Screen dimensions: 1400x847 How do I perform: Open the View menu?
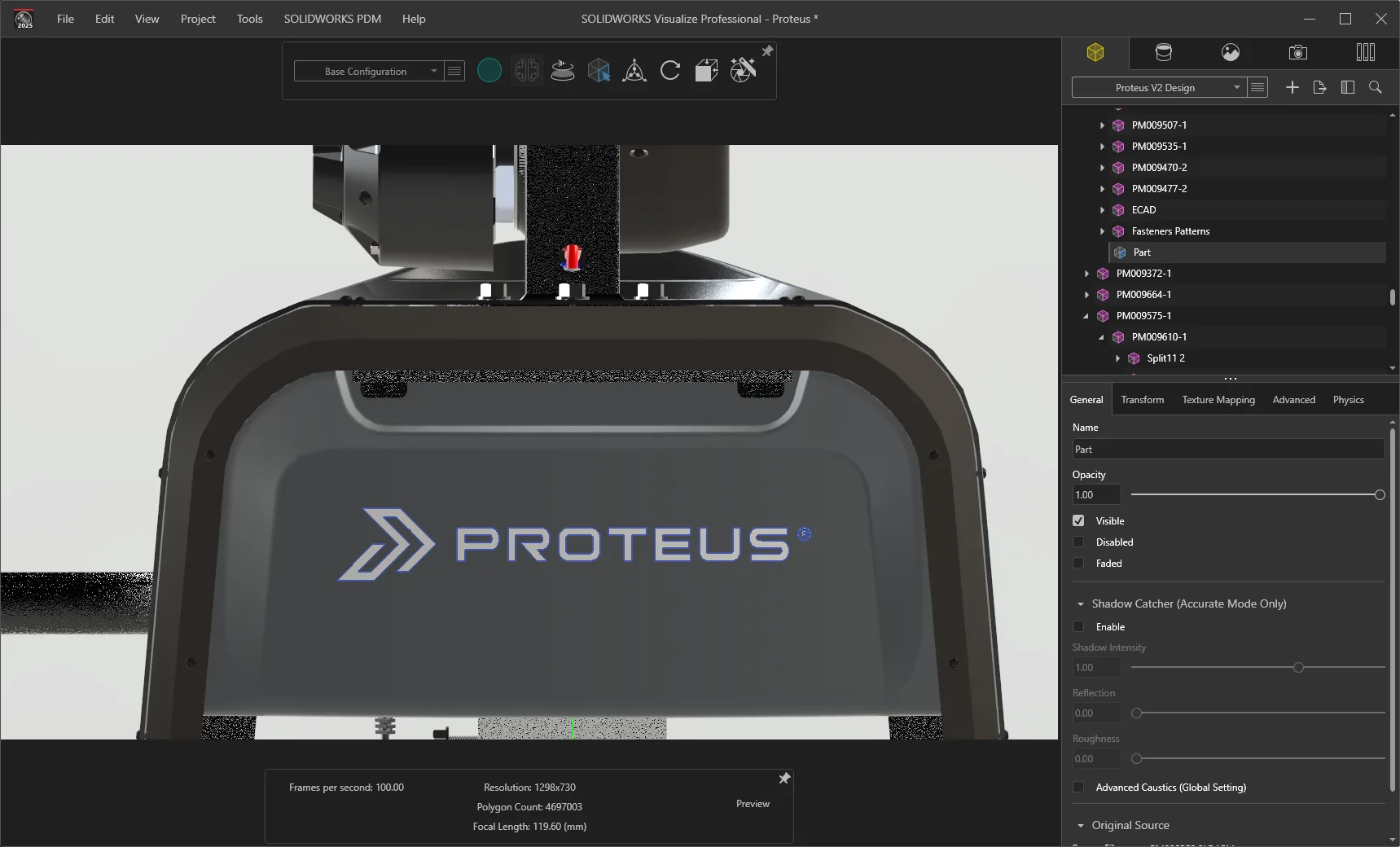147,19
